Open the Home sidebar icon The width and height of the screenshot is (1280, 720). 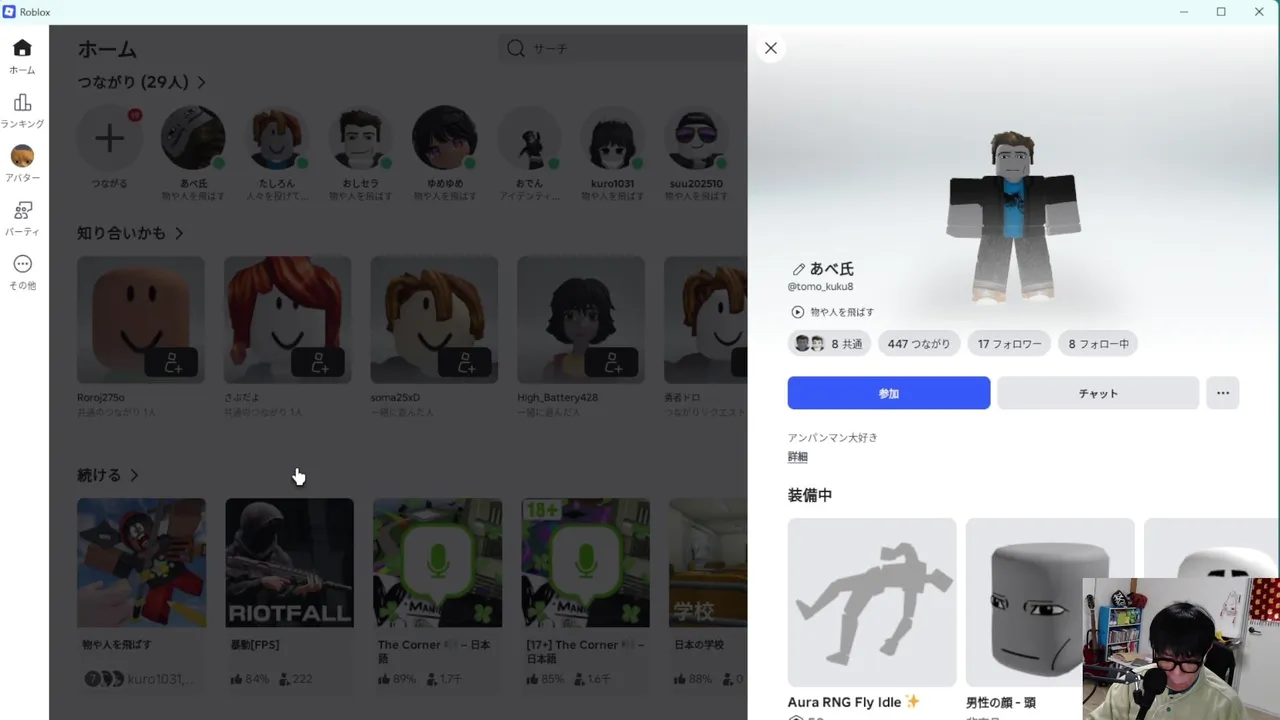click(x=22, y=48)
